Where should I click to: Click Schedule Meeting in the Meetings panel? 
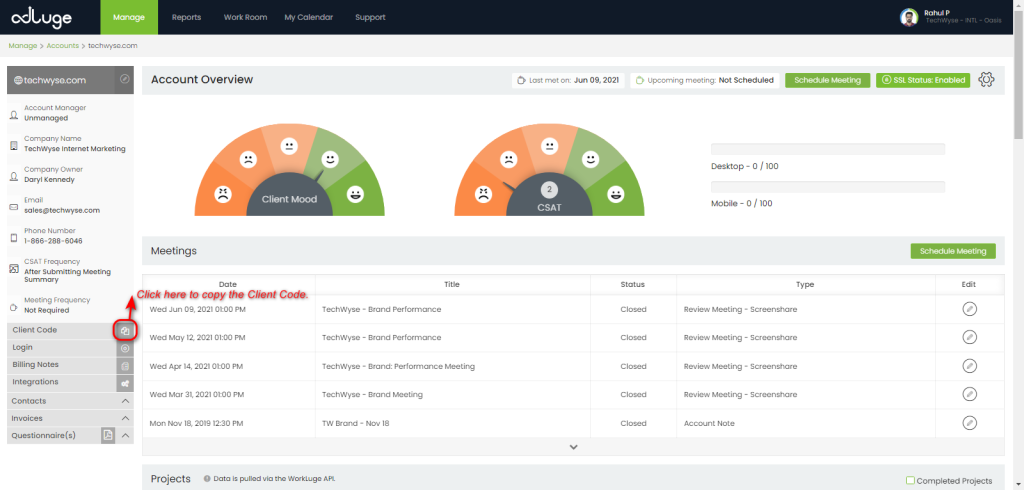pos(952,251)
